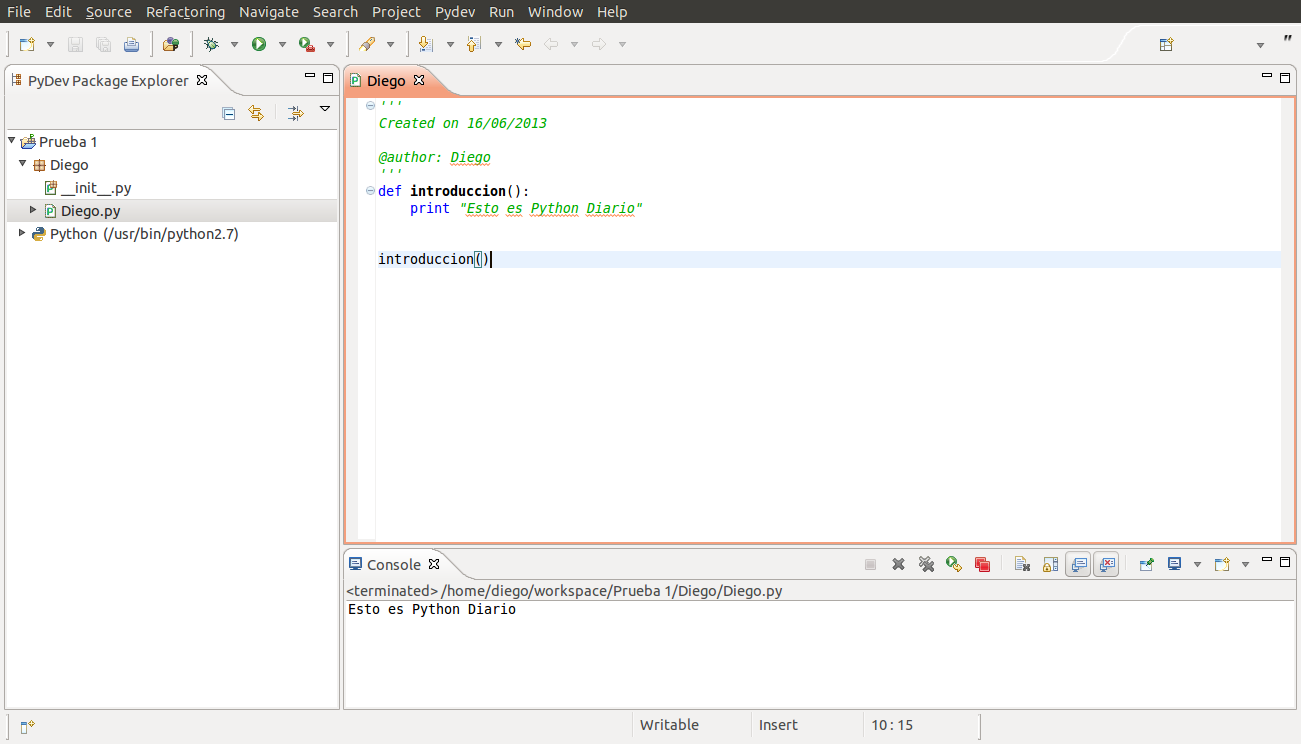The height and width of the screenshot is (744, 1301).
Task: Click Collapse All in Package Explorer
Action: click(x=228, y=113)
